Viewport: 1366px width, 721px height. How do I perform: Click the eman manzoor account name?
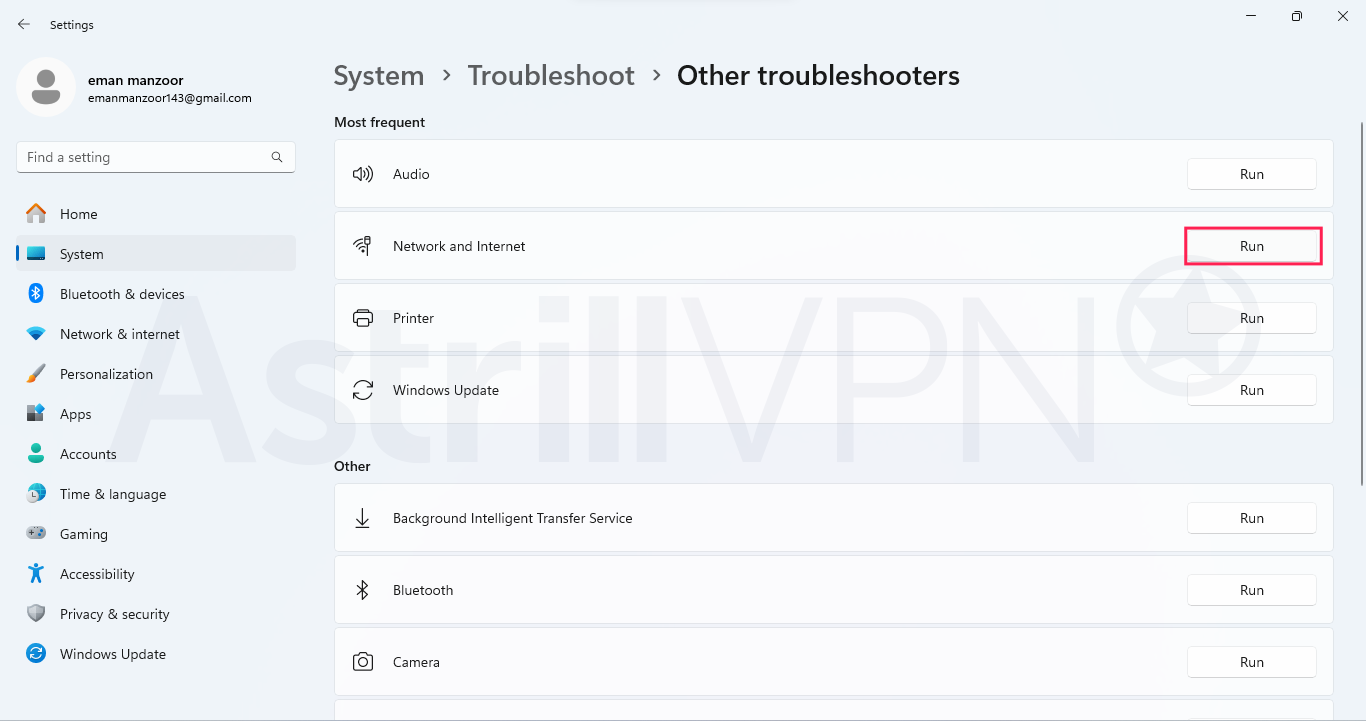click(x=136, y=80)
